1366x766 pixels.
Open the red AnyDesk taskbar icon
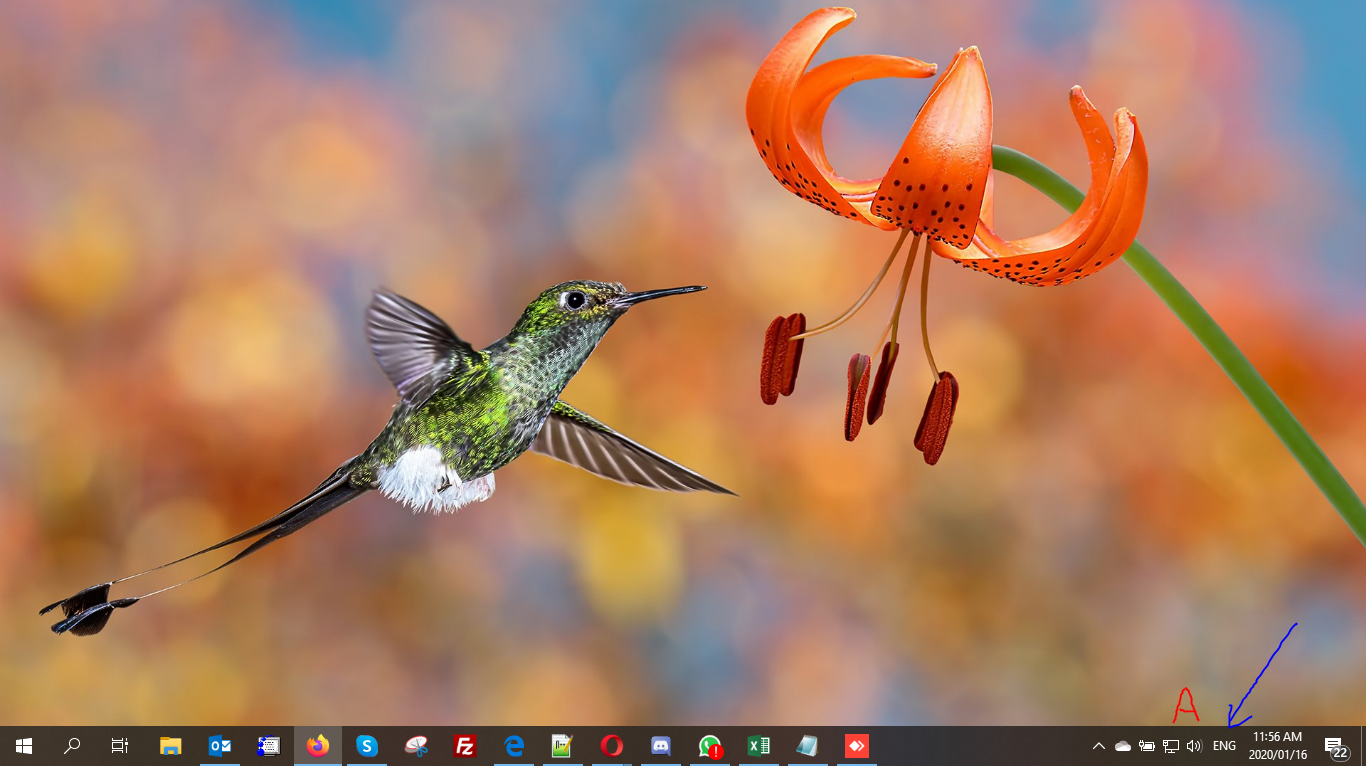857,746
